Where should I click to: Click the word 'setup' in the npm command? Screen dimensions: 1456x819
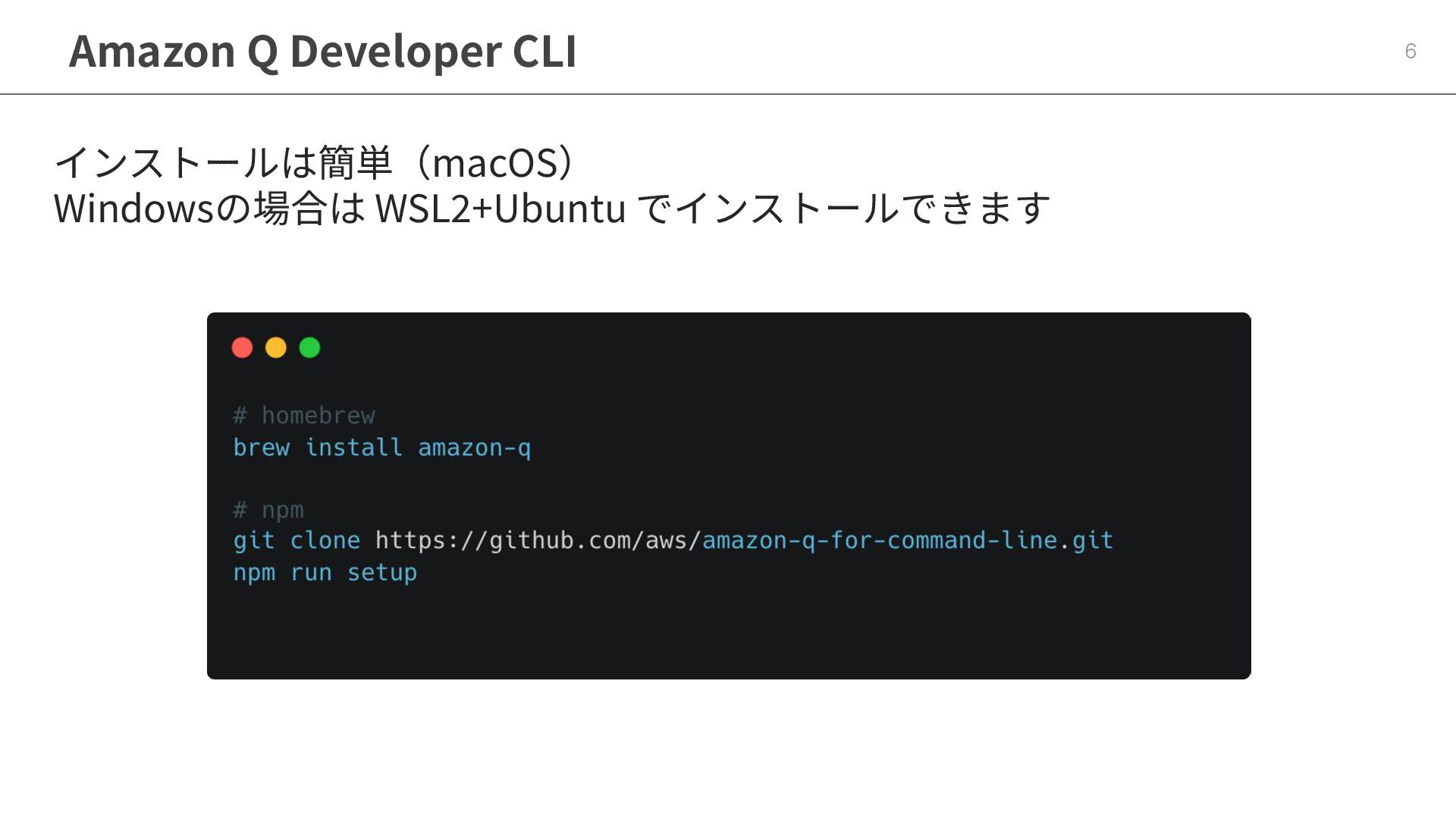(382, 573)
